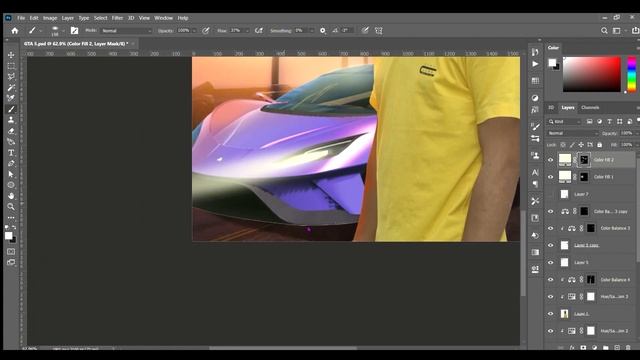Open the layer filter Kind dropdown
The width and height of the screenshot is (640, 360).
(564, 122)
